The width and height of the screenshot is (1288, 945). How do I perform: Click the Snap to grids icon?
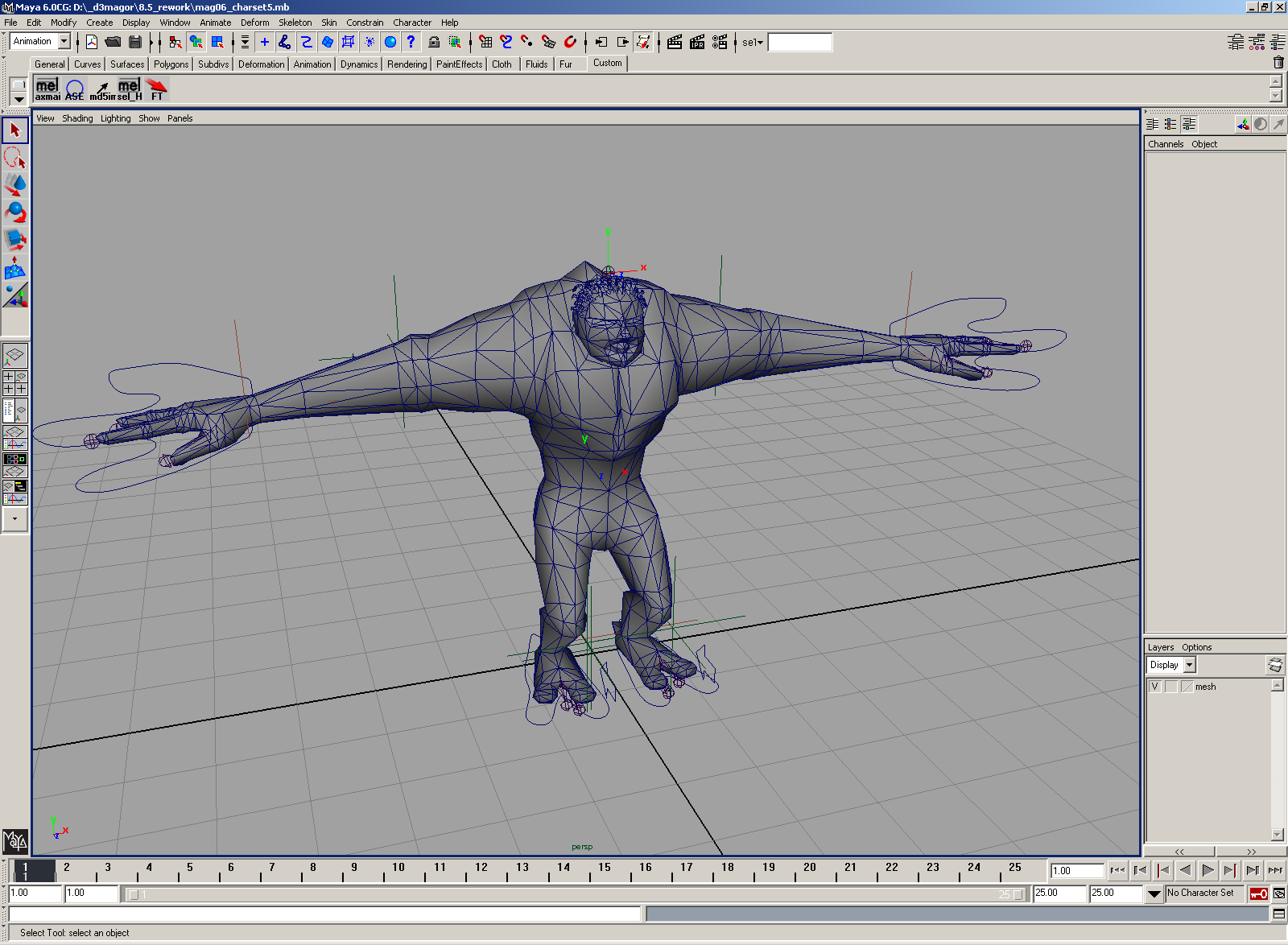coord(485,42)
